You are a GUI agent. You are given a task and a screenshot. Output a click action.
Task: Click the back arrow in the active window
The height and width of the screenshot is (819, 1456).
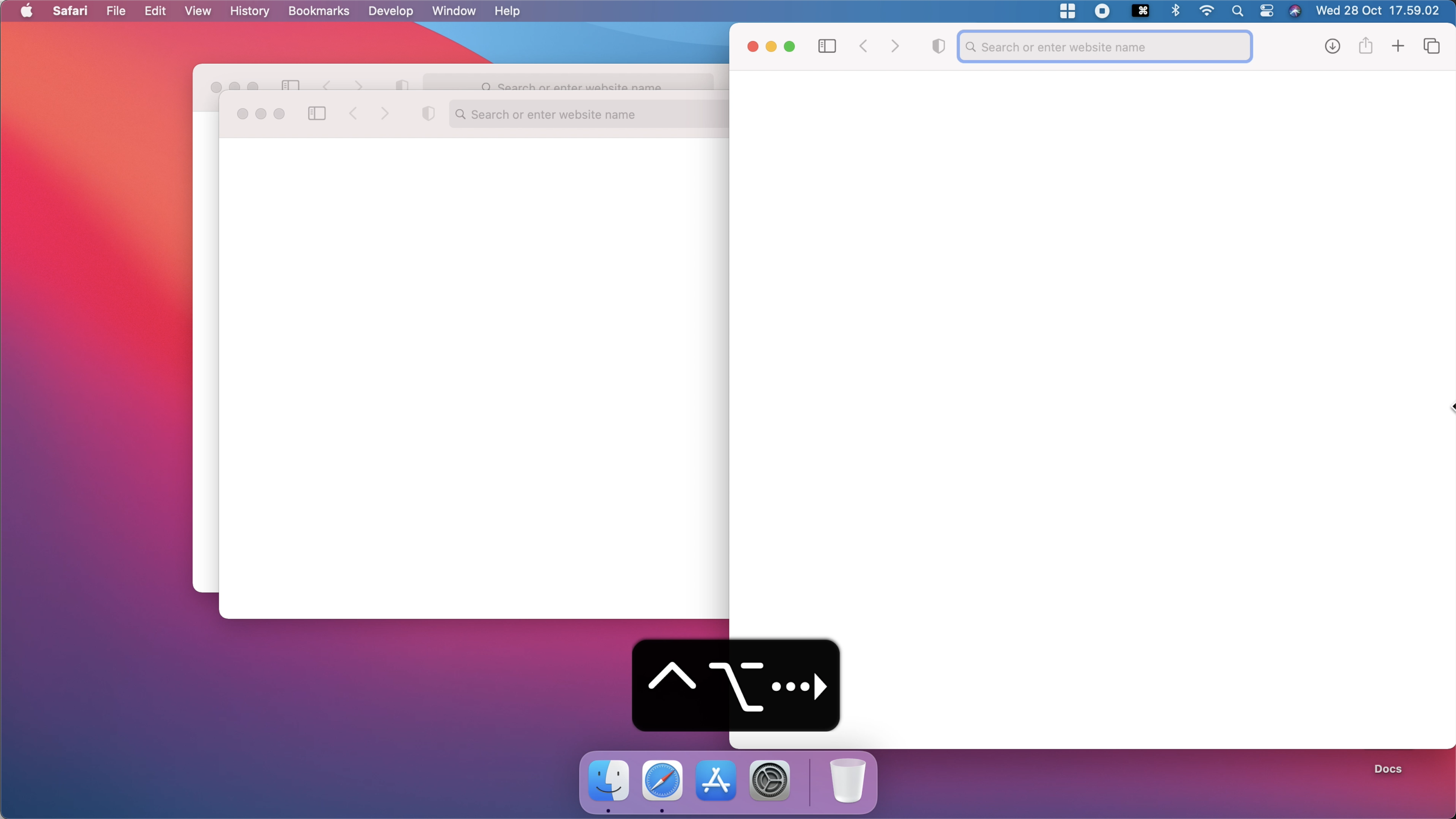click(863, 46)
